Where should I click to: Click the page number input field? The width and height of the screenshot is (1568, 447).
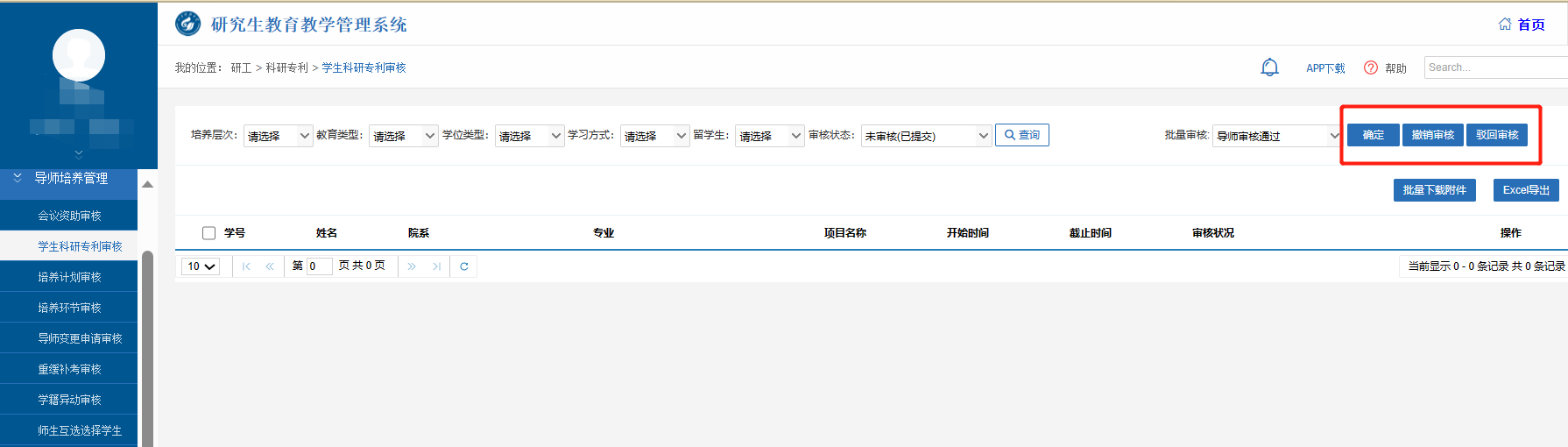[x=319, y=266]
